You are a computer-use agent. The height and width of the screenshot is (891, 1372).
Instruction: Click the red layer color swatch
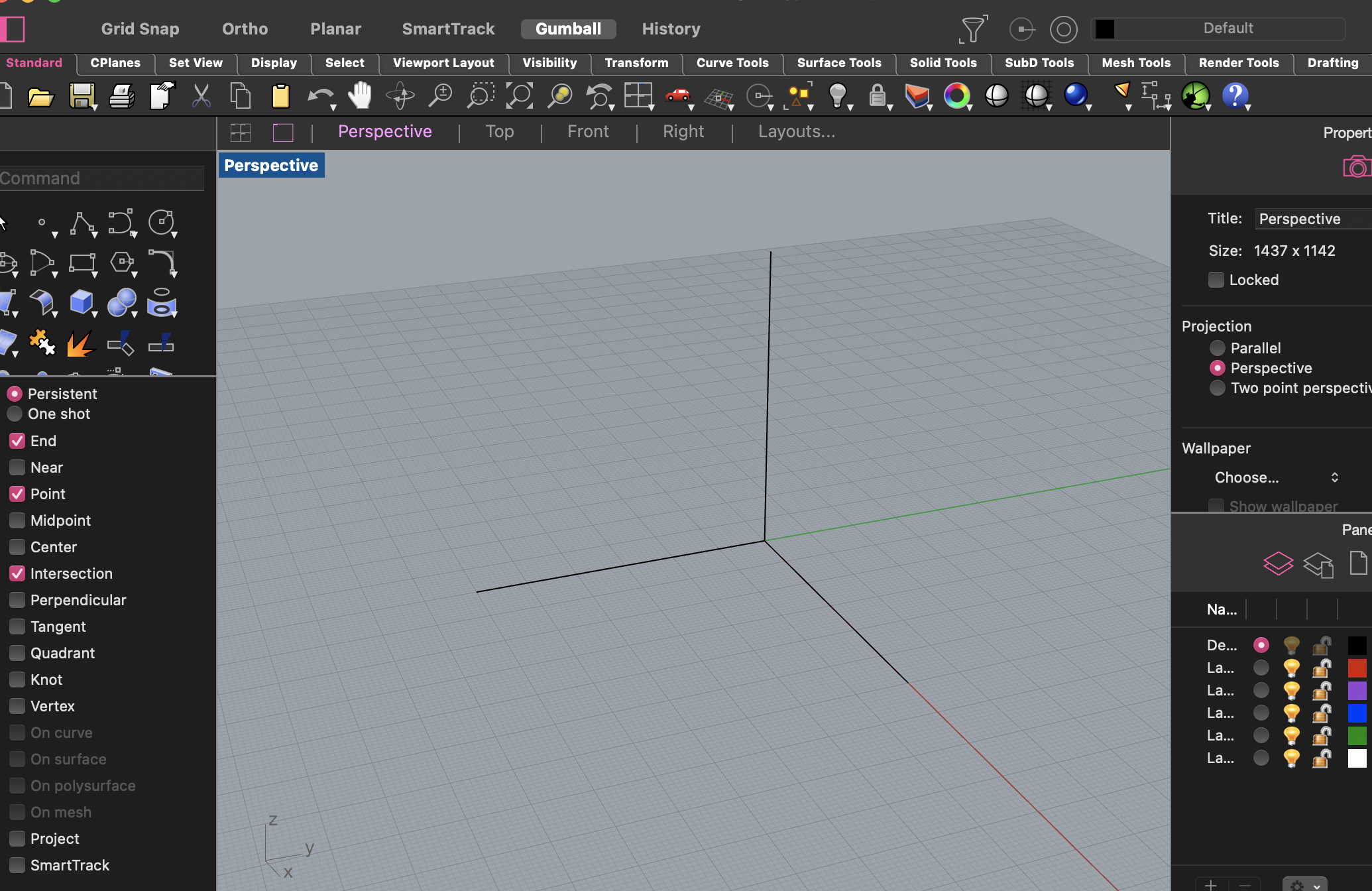click(x=1357, y=668)
